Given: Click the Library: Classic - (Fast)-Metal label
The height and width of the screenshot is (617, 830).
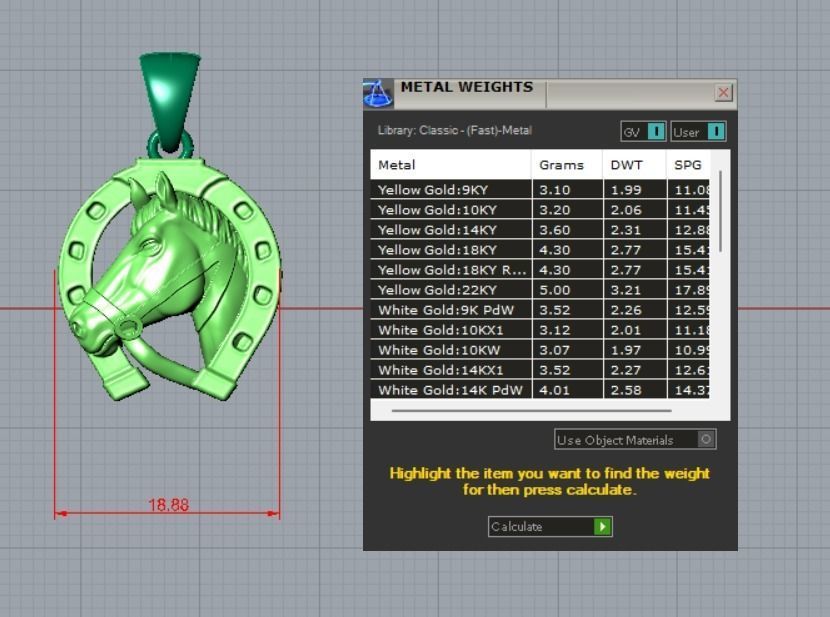Looking at the screenshot, I should (455, 130).
